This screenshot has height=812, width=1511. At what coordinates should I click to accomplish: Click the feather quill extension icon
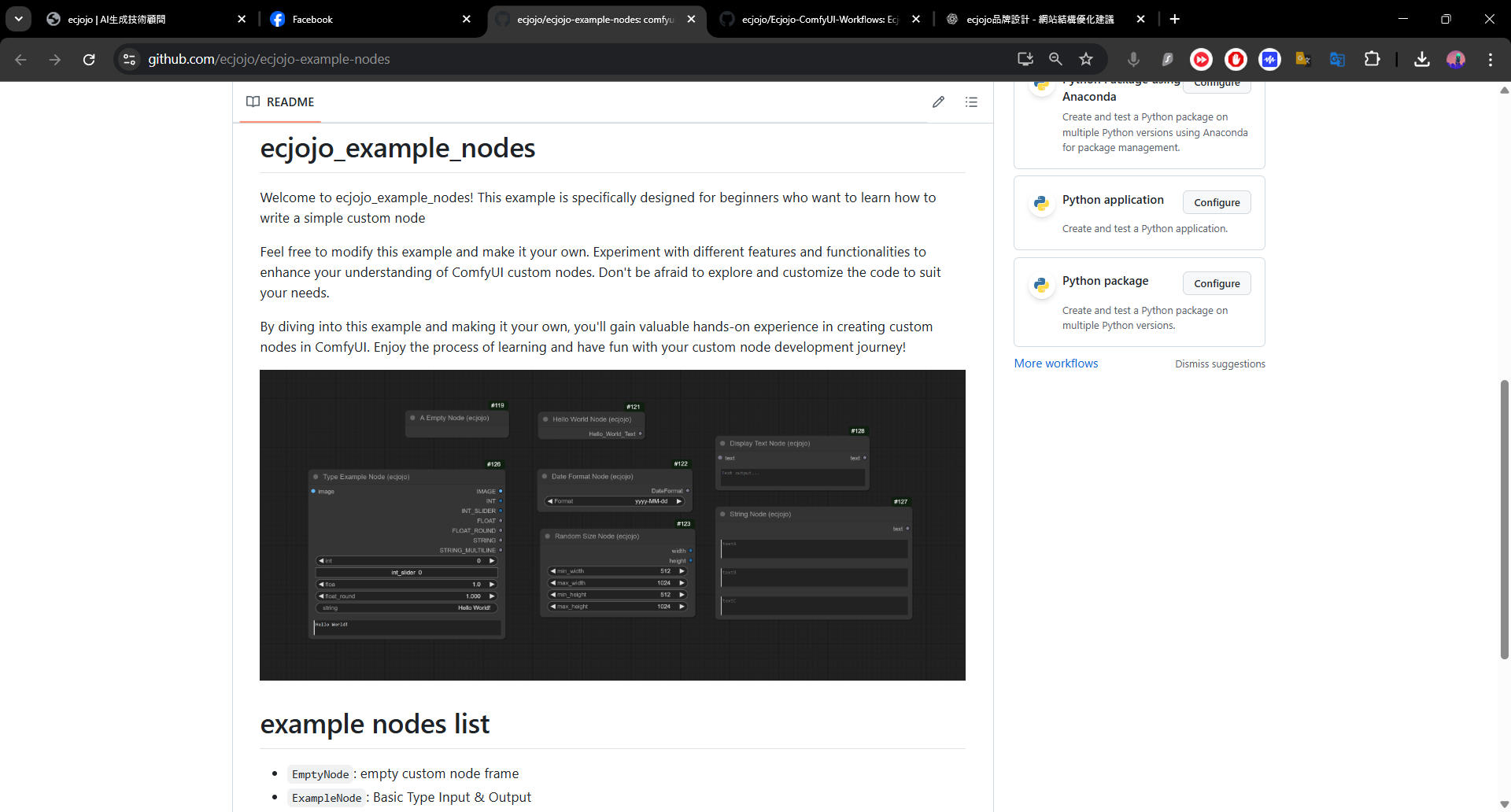click(x=1167, y=59)
